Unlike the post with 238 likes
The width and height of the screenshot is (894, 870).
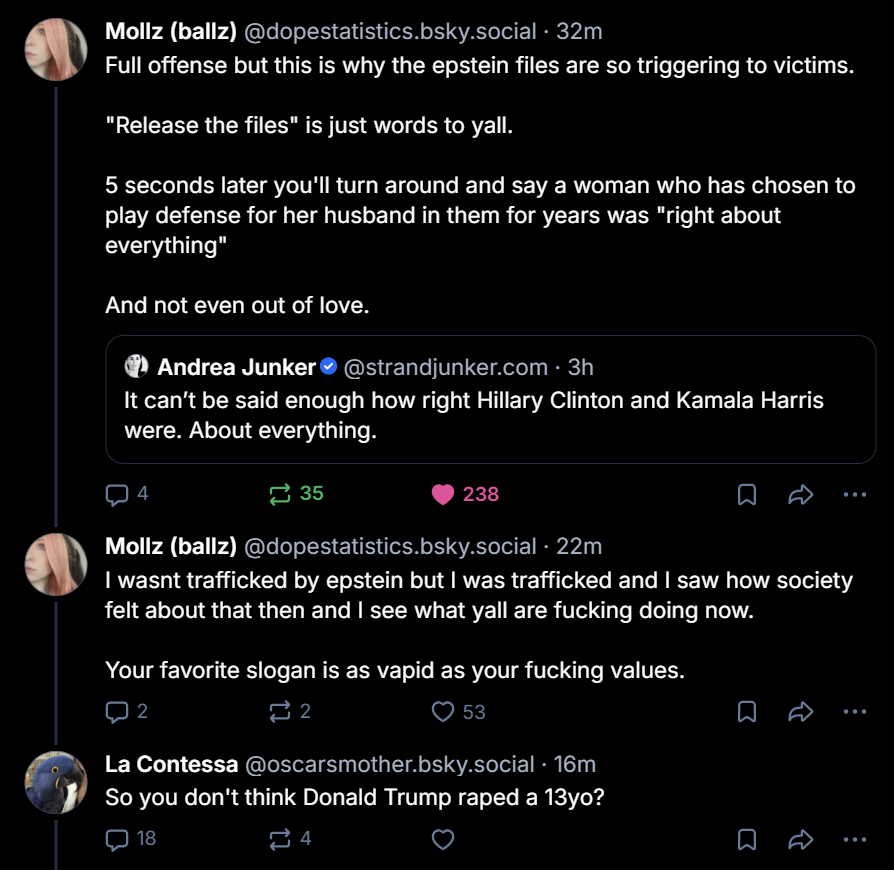[443, 494]
